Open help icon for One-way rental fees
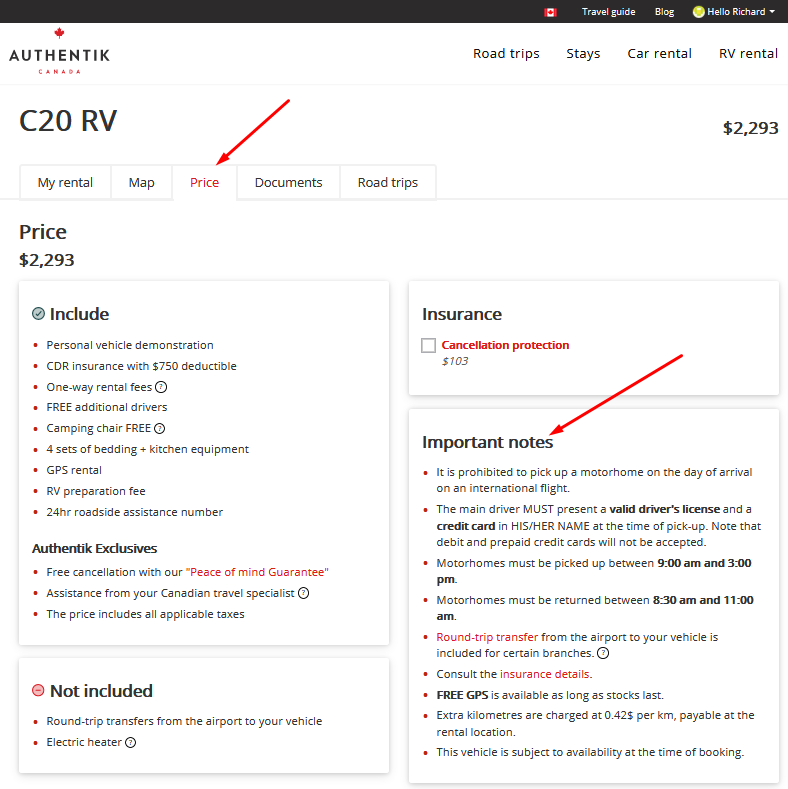This screenshot has height=789, width=788. click(x=161, y=387)
